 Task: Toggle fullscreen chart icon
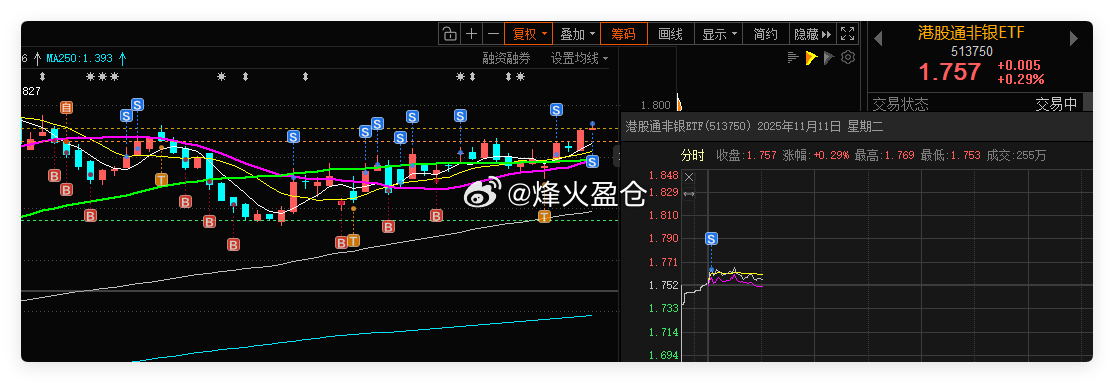pyautogui.click(x=848, y=33)
